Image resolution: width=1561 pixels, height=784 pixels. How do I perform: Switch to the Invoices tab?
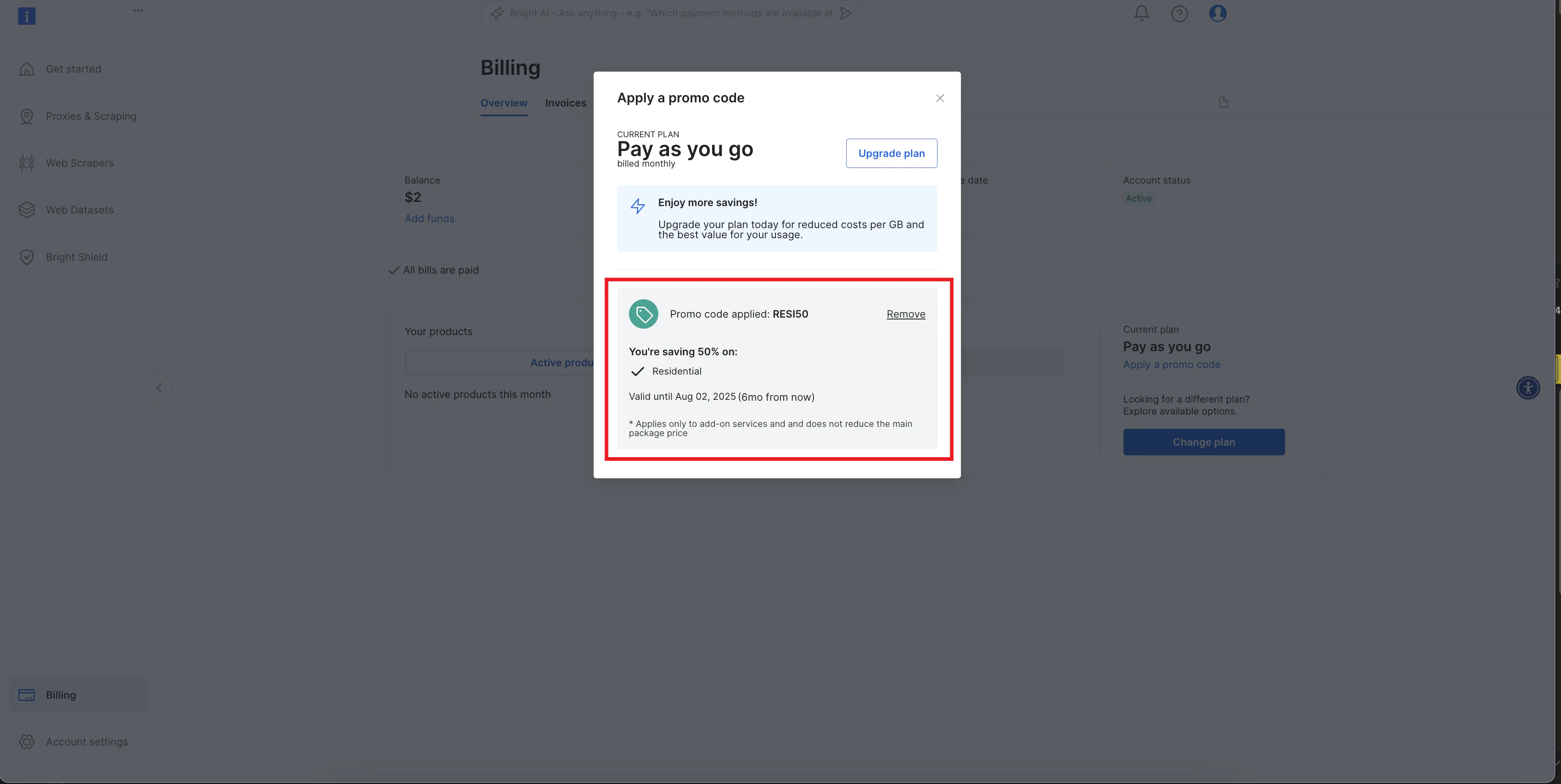565,103
